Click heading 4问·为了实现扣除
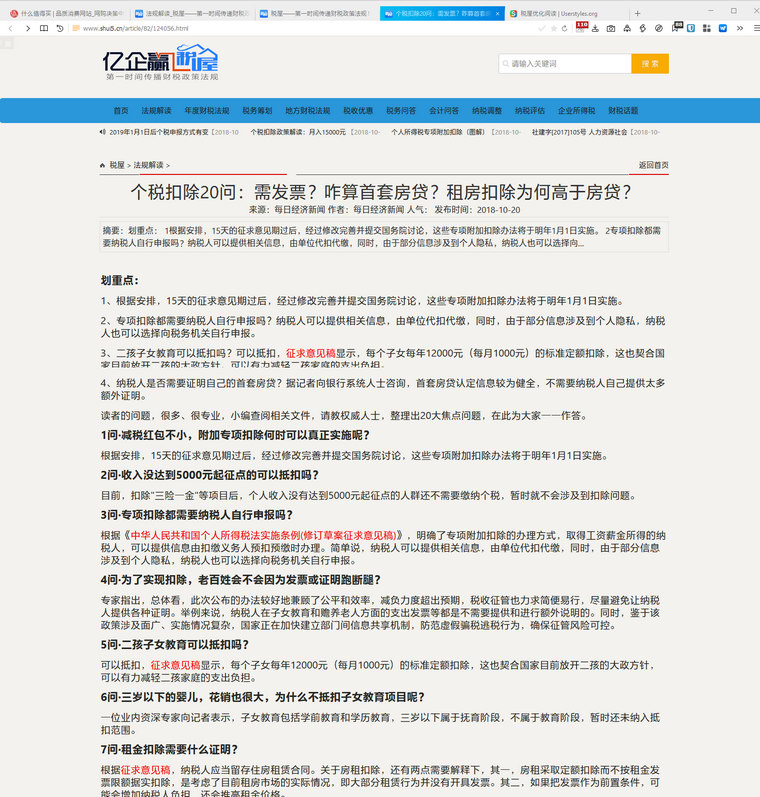 pos(240,580)
